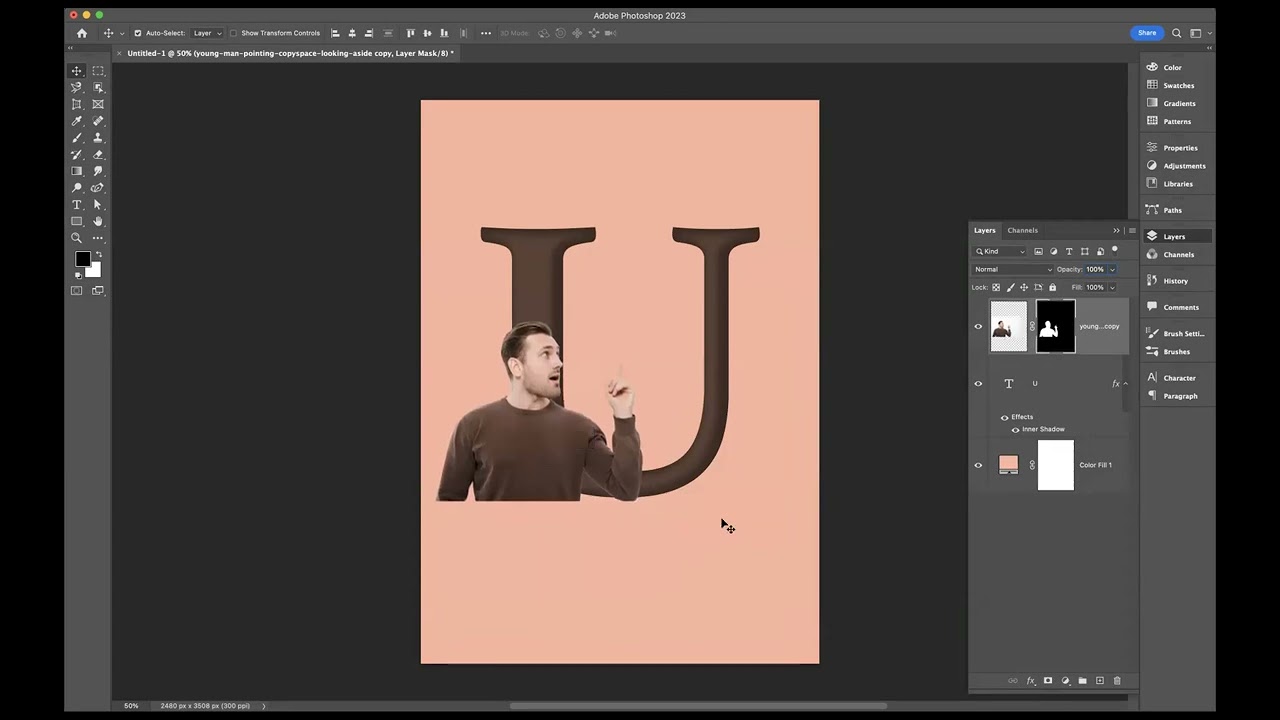Select the Blur tool
The width and height of the screenshot is (1280, 720).
pyautogui.click(x=98, y=171)
